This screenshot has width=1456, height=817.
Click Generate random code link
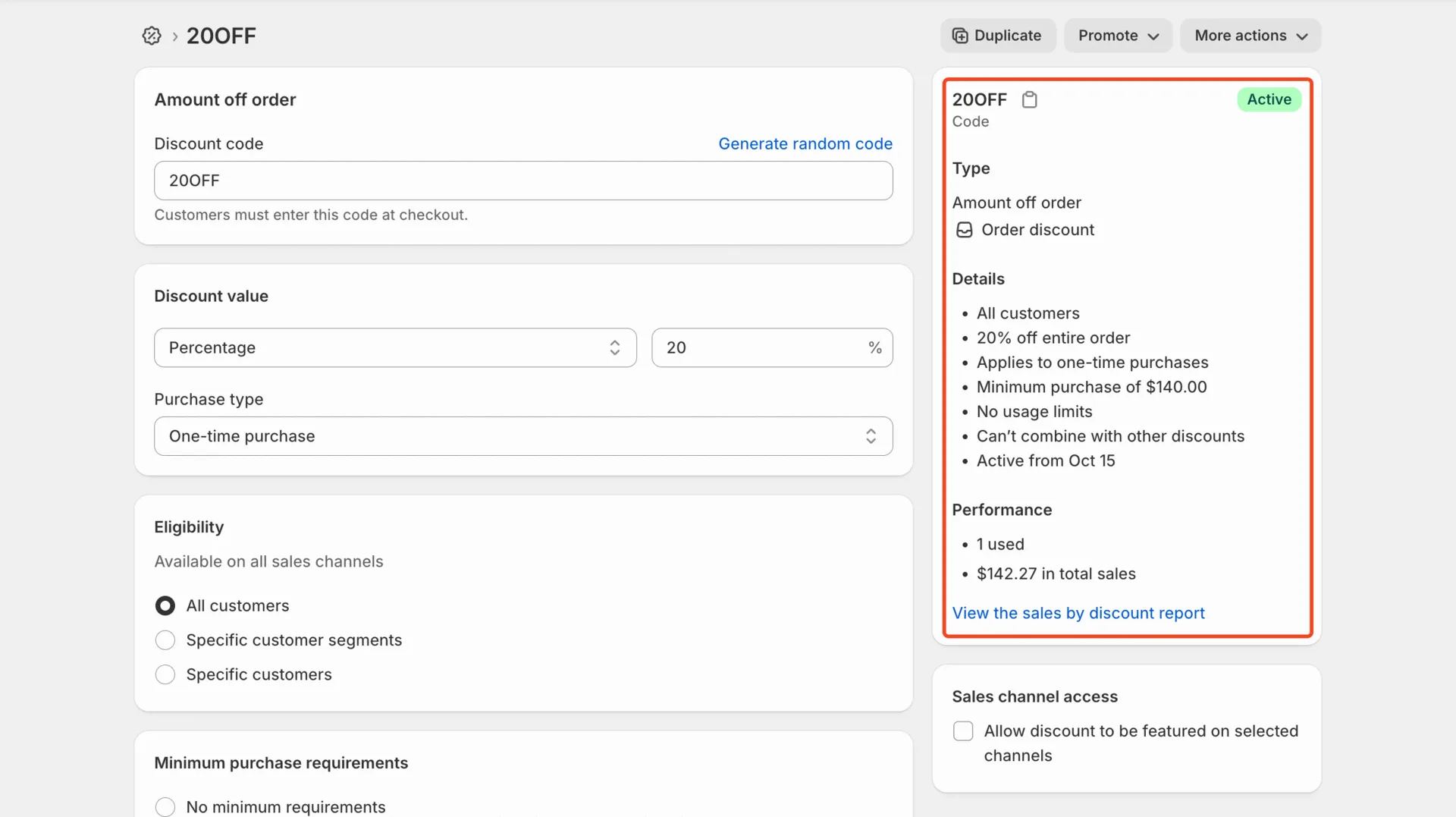pyautogui.click(x=805, y=143)
